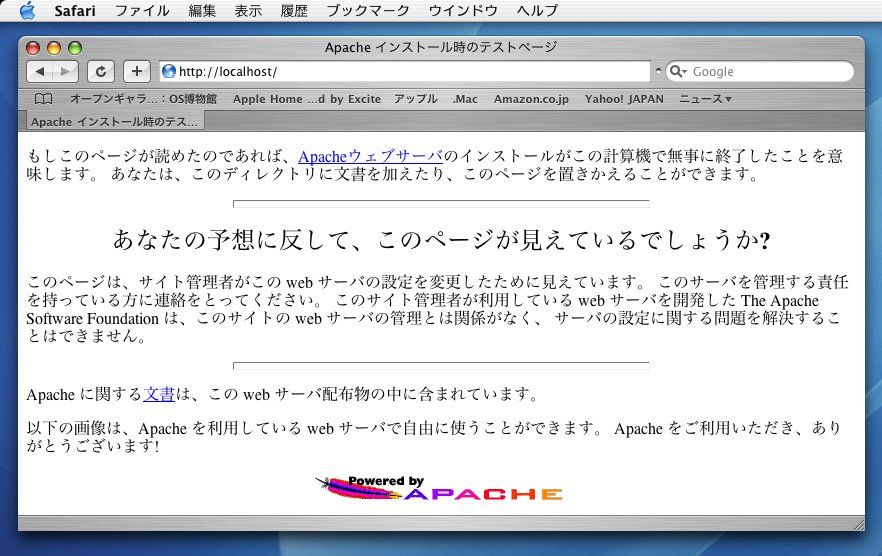Click the Google search field
The height and width of the screenshot is (556, 882).
759,71
